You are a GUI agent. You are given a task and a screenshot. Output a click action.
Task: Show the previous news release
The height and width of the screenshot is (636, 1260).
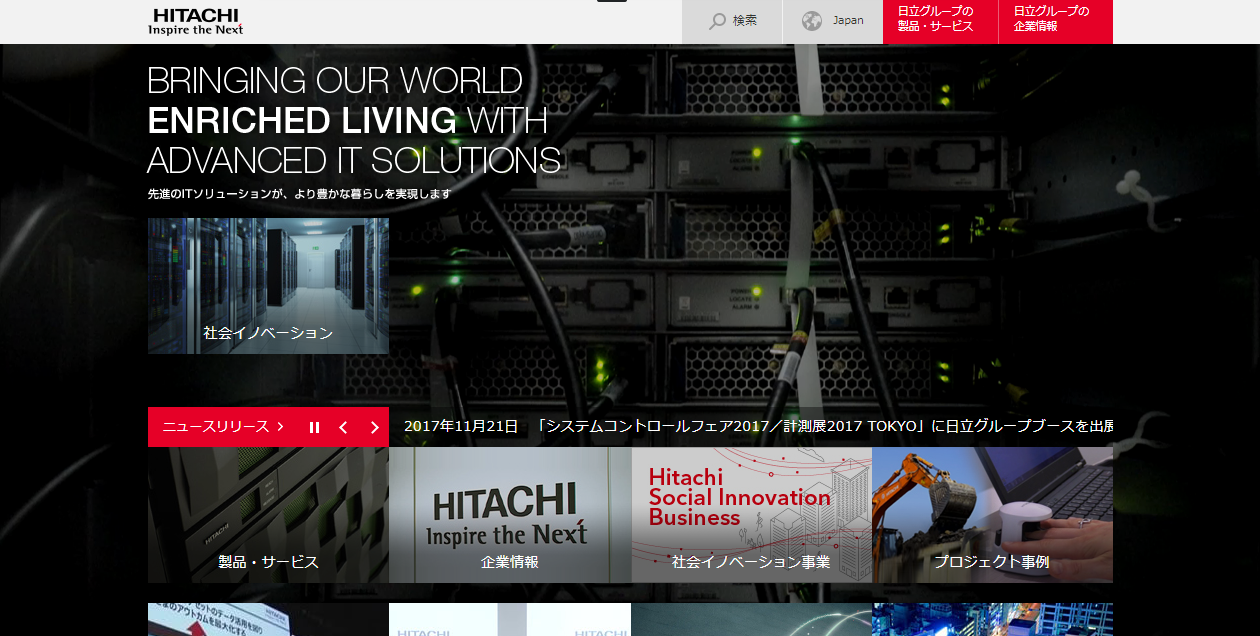[x=343, y=427]
